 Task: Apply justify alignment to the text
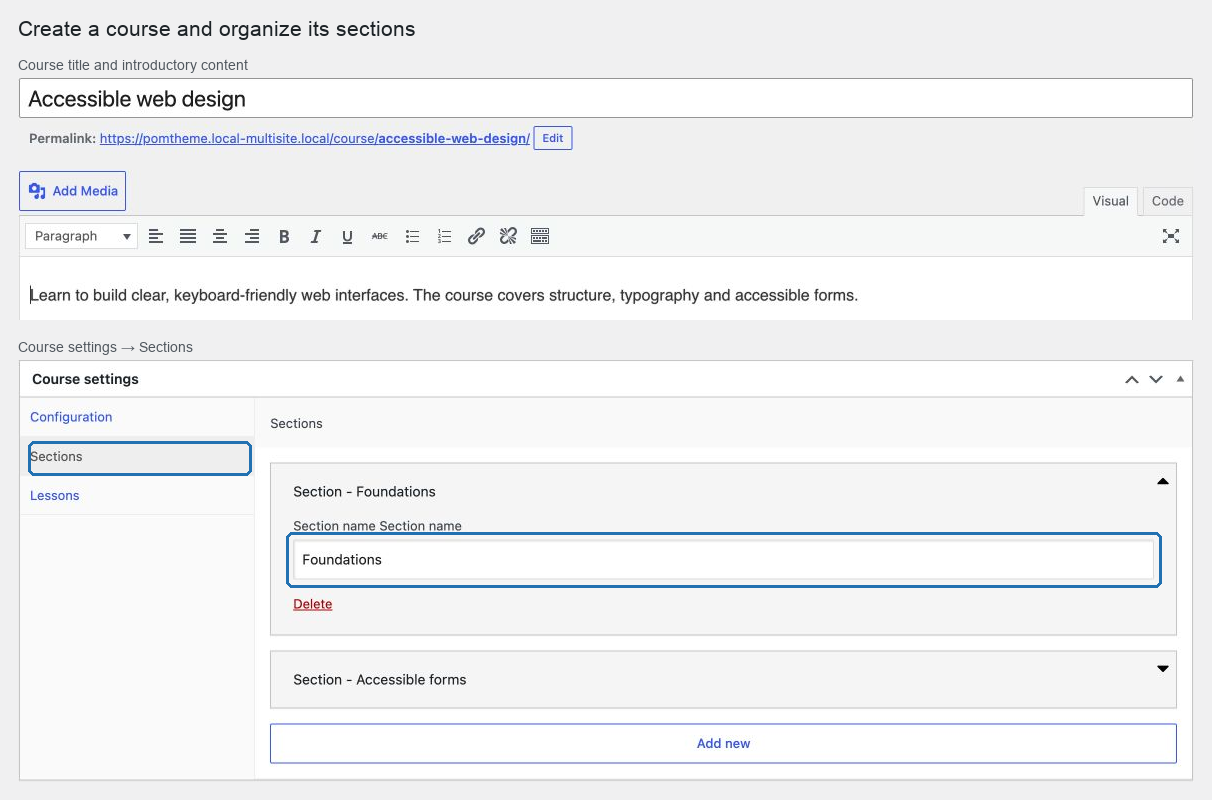coord(188,236)
